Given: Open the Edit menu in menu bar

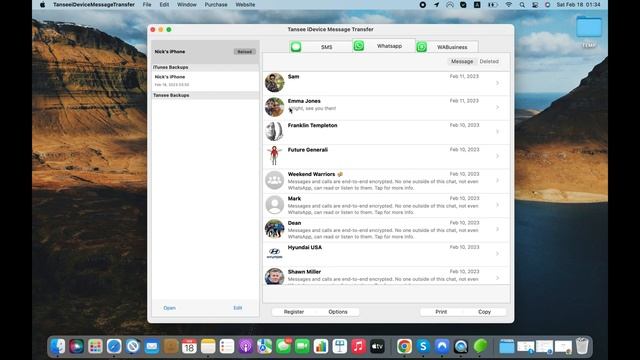Looking at the screenshot, I should pos(164,4).
